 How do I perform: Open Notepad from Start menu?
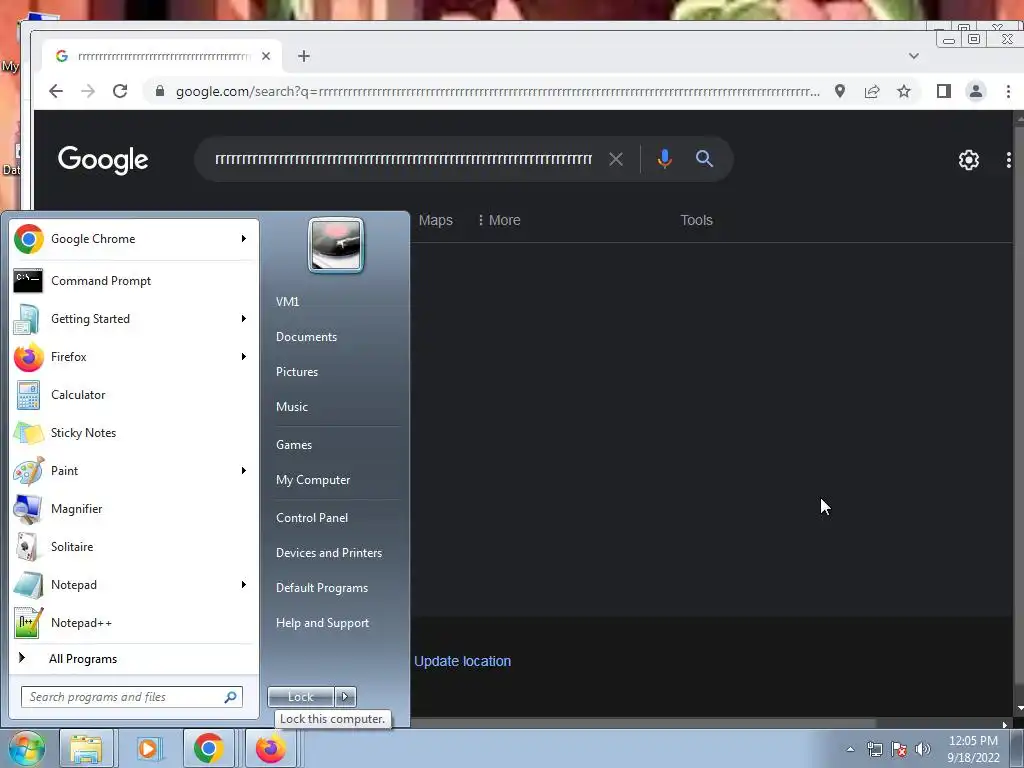133,584
